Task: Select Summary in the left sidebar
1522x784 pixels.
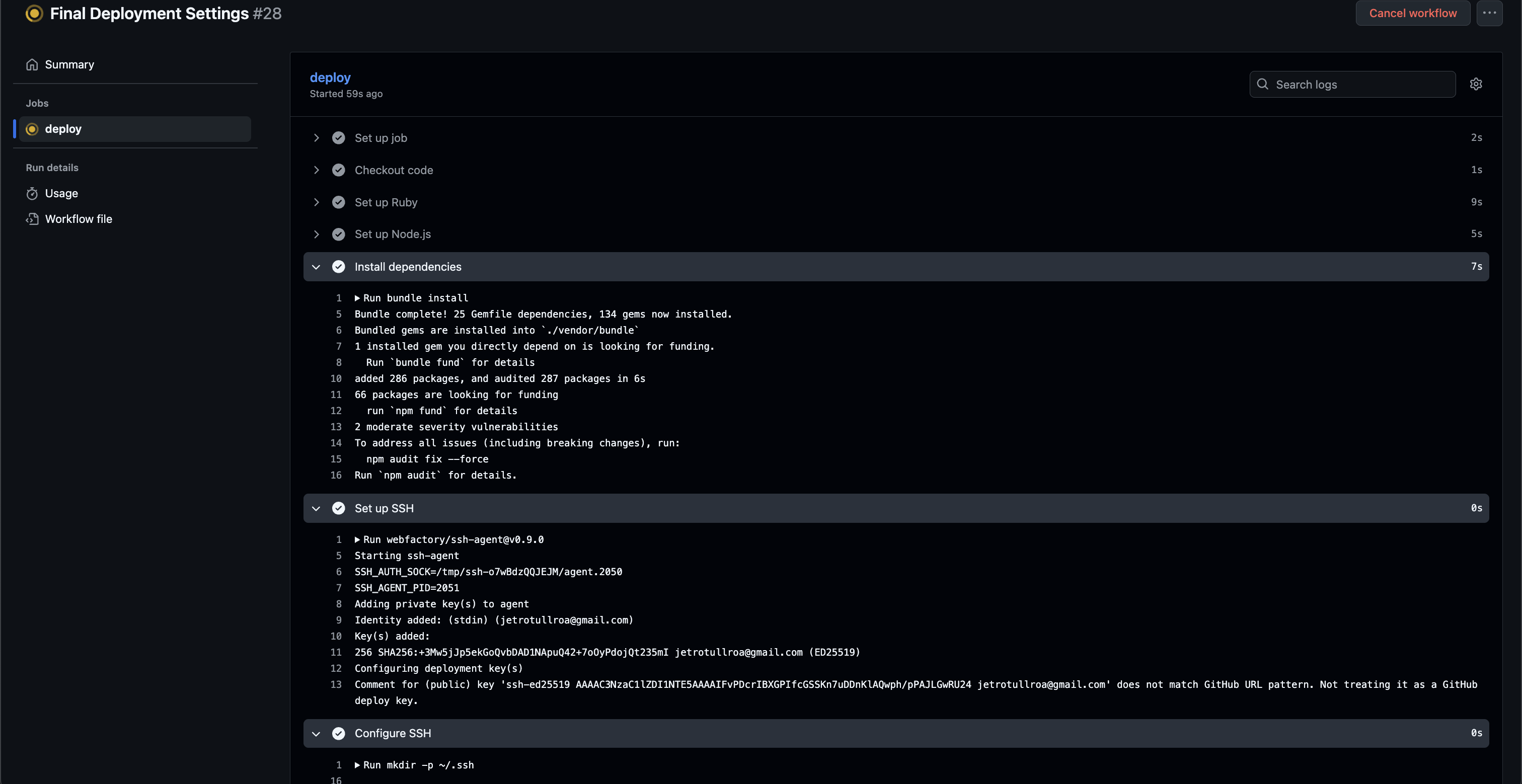Action: pyautogui.click(x=69, y=64)
